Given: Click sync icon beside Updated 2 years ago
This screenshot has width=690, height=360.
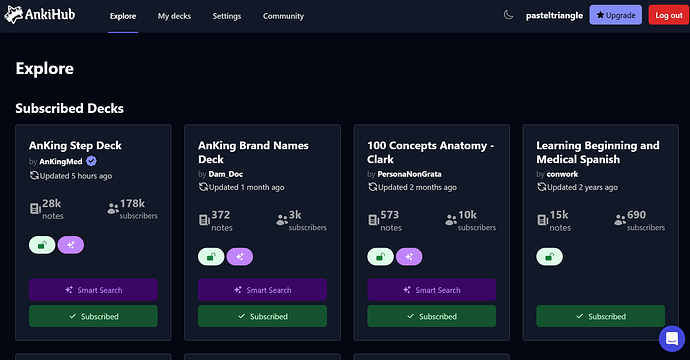Looking at the screenshot, I should 541,187.
